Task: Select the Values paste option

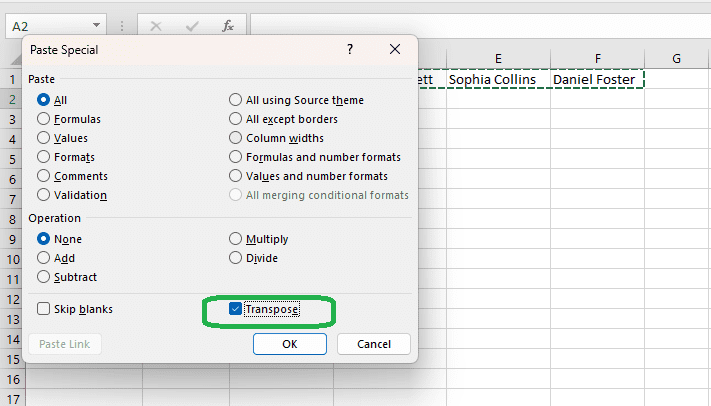Action: click(44, 139)
